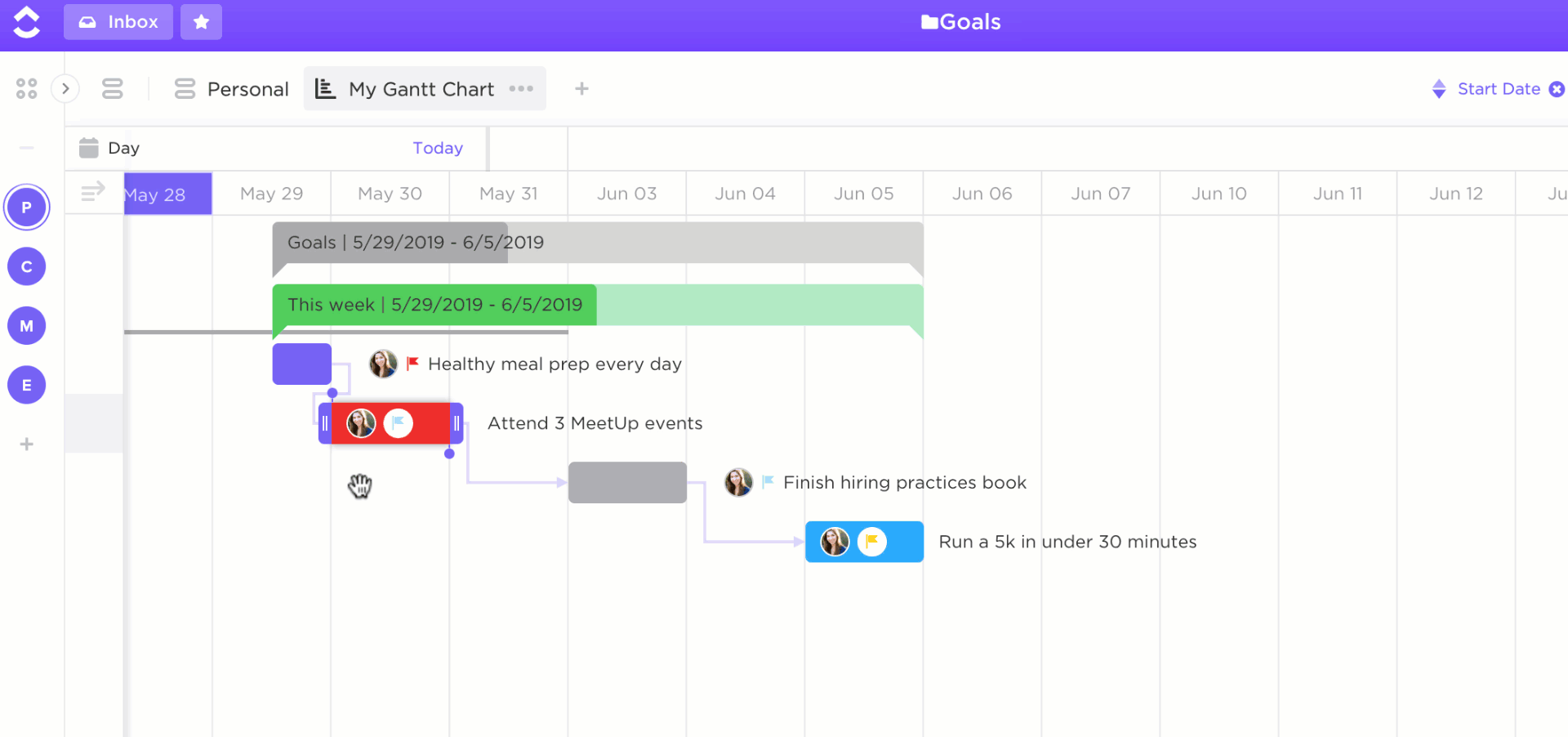
Task: Click the star favorites button
Action: (201, 22)
